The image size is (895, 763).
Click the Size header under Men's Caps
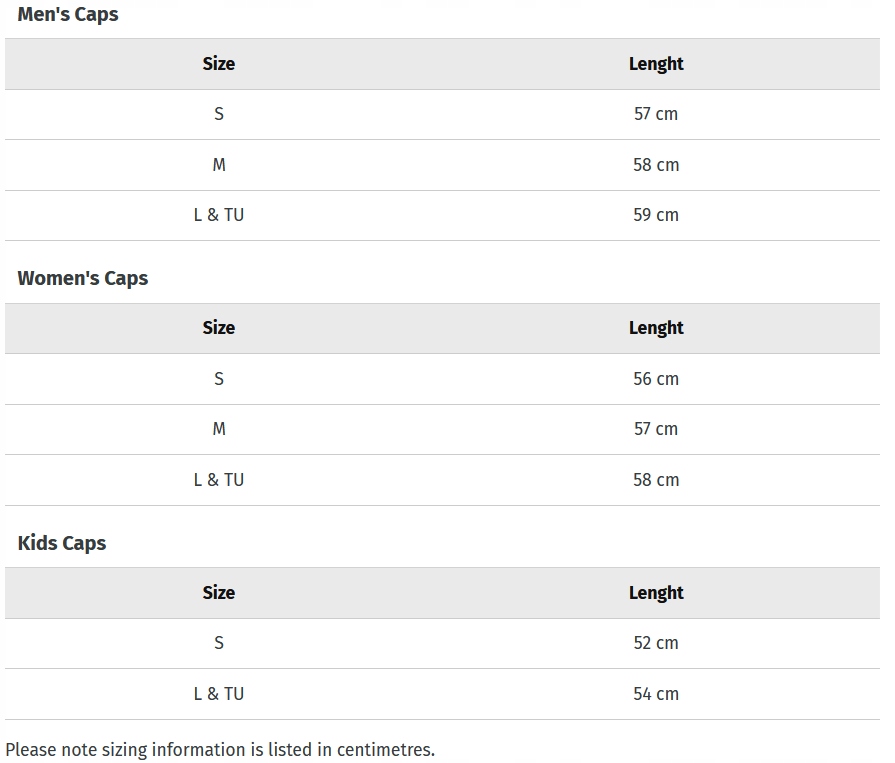tap(219, 64)
